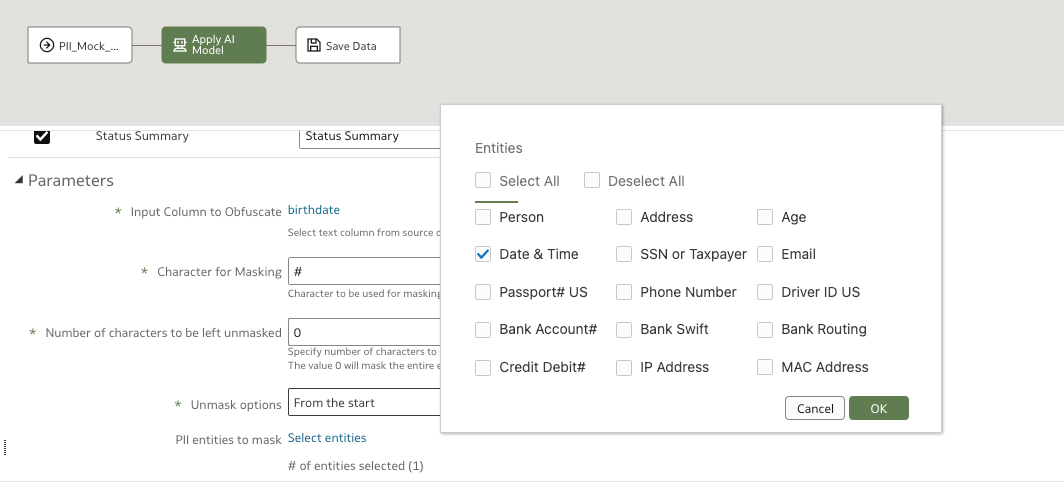Toggle the Date & Time entity checkbox
1064x484 pixels.
pos(483,254)
